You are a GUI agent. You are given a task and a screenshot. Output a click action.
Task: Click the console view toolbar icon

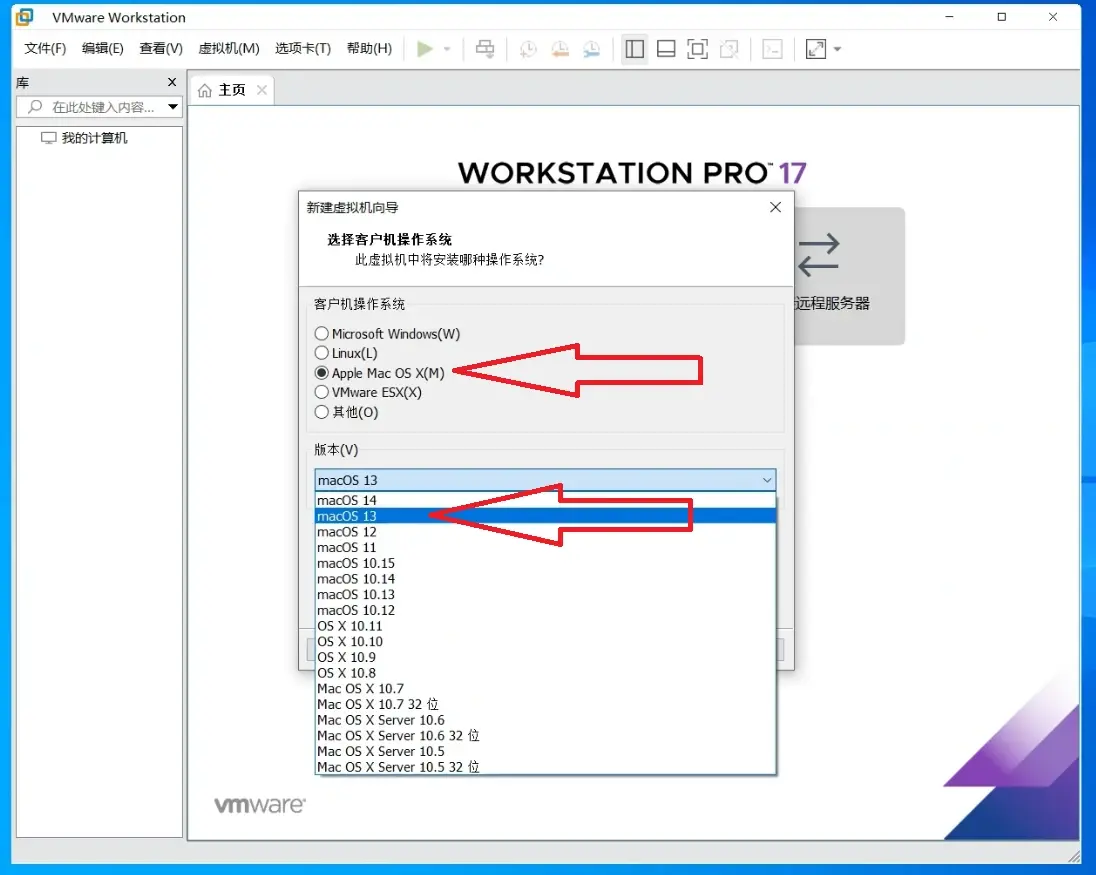pos(772,49)
